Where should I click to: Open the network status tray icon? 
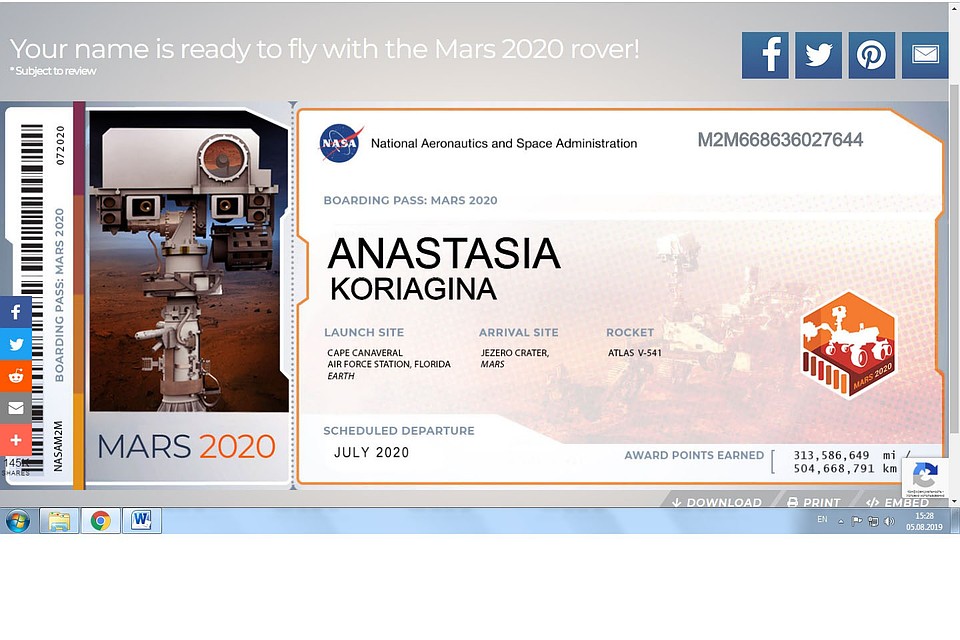point(874,521)
